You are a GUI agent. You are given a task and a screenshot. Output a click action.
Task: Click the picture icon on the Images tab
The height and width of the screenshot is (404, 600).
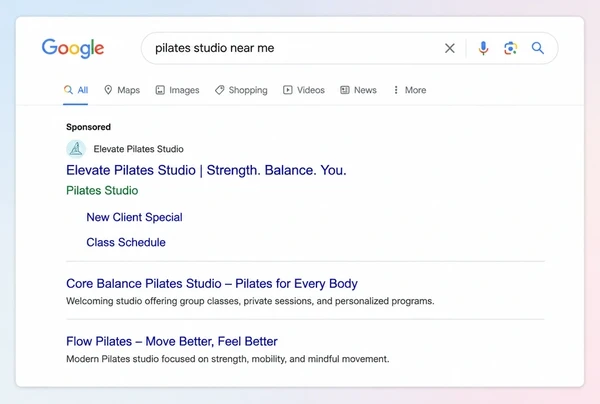[x=160, y=90]
